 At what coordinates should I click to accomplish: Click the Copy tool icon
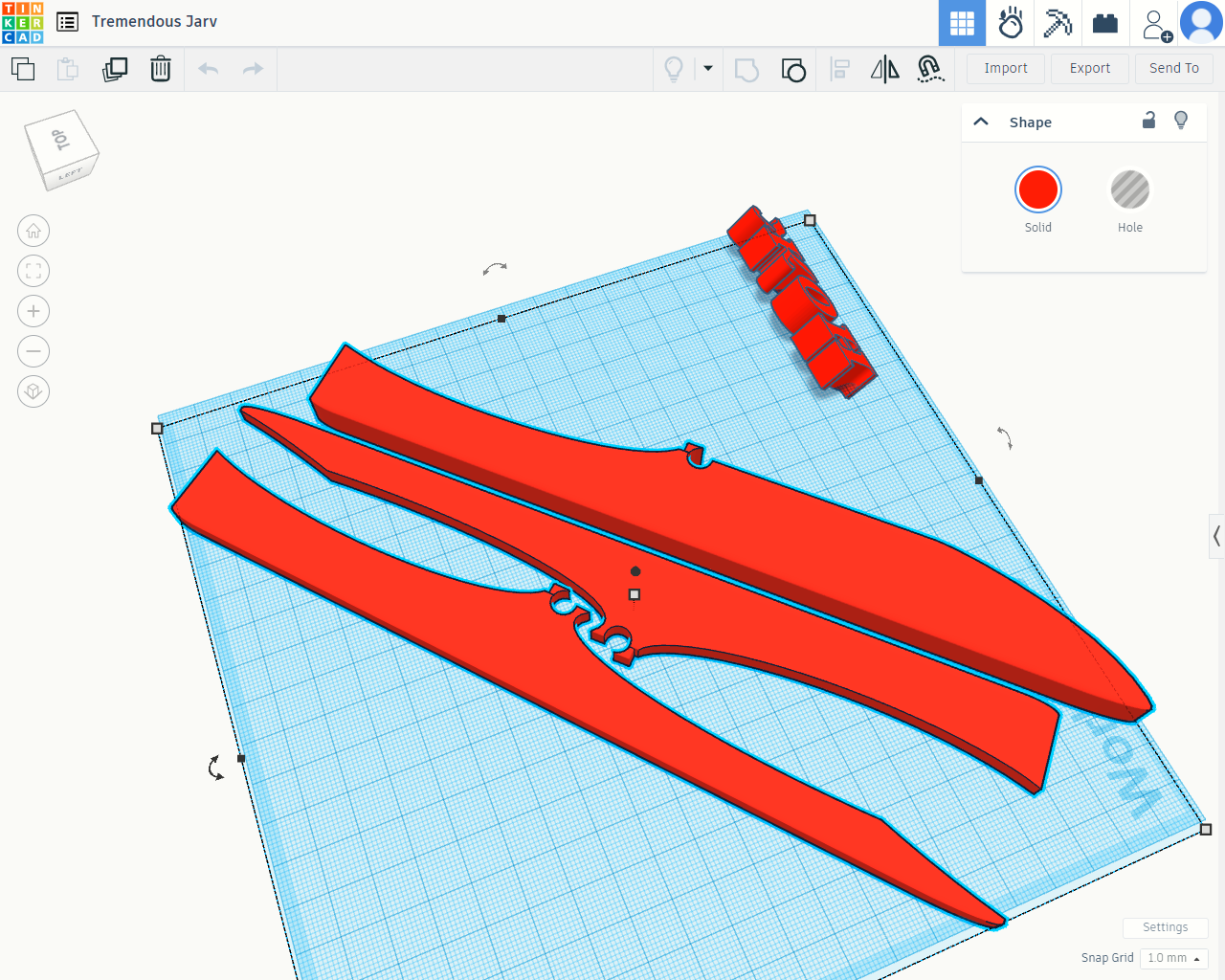[23, 69]
